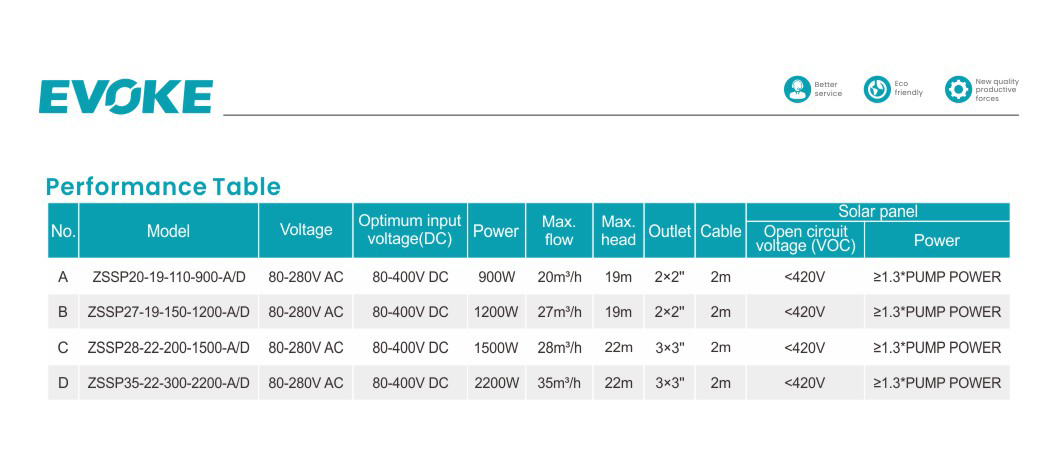Click the New quality productive forces gear icon
The width and height of the screenshot is (1060, 455).
tap(958, 89)
